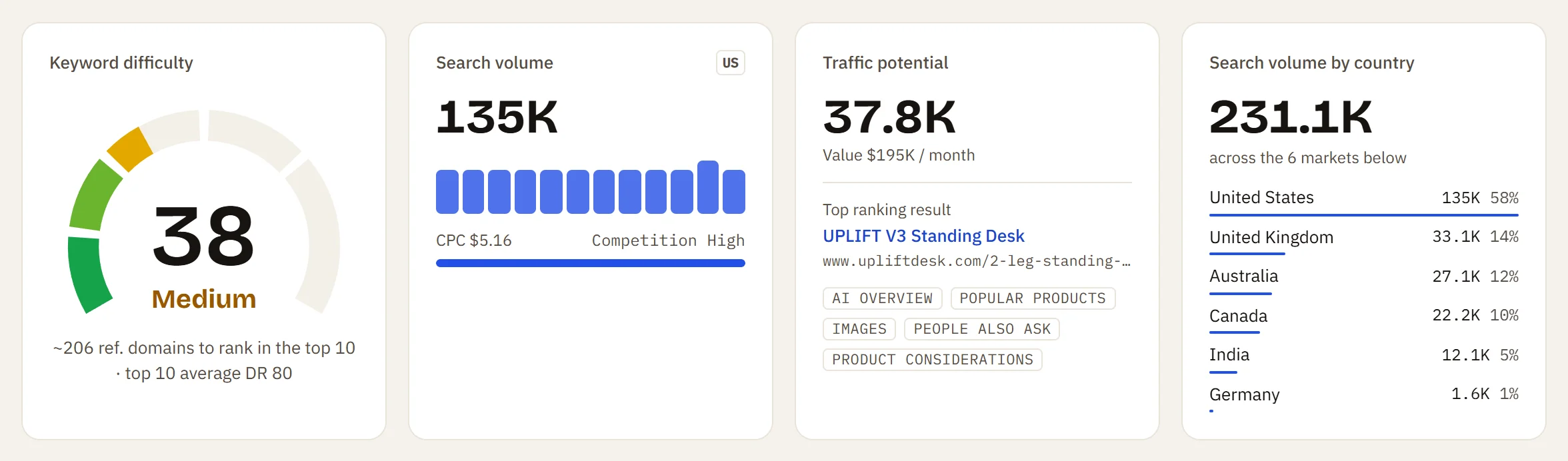Select the United Kingdom country row
The width and height of the screenshot is (1568, 461).
pyautogui.click(x=1364, y=241)
